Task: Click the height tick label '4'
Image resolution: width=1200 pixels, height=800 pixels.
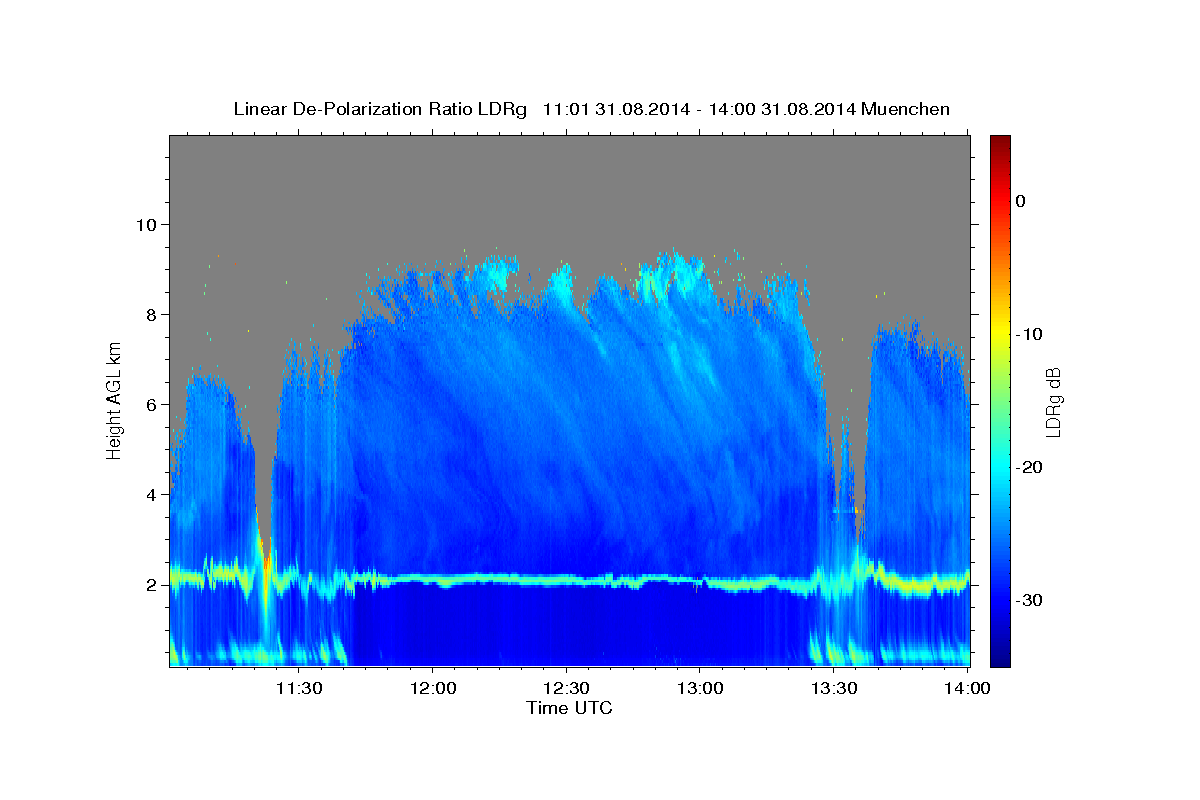Action: click(x=154, y=495)
